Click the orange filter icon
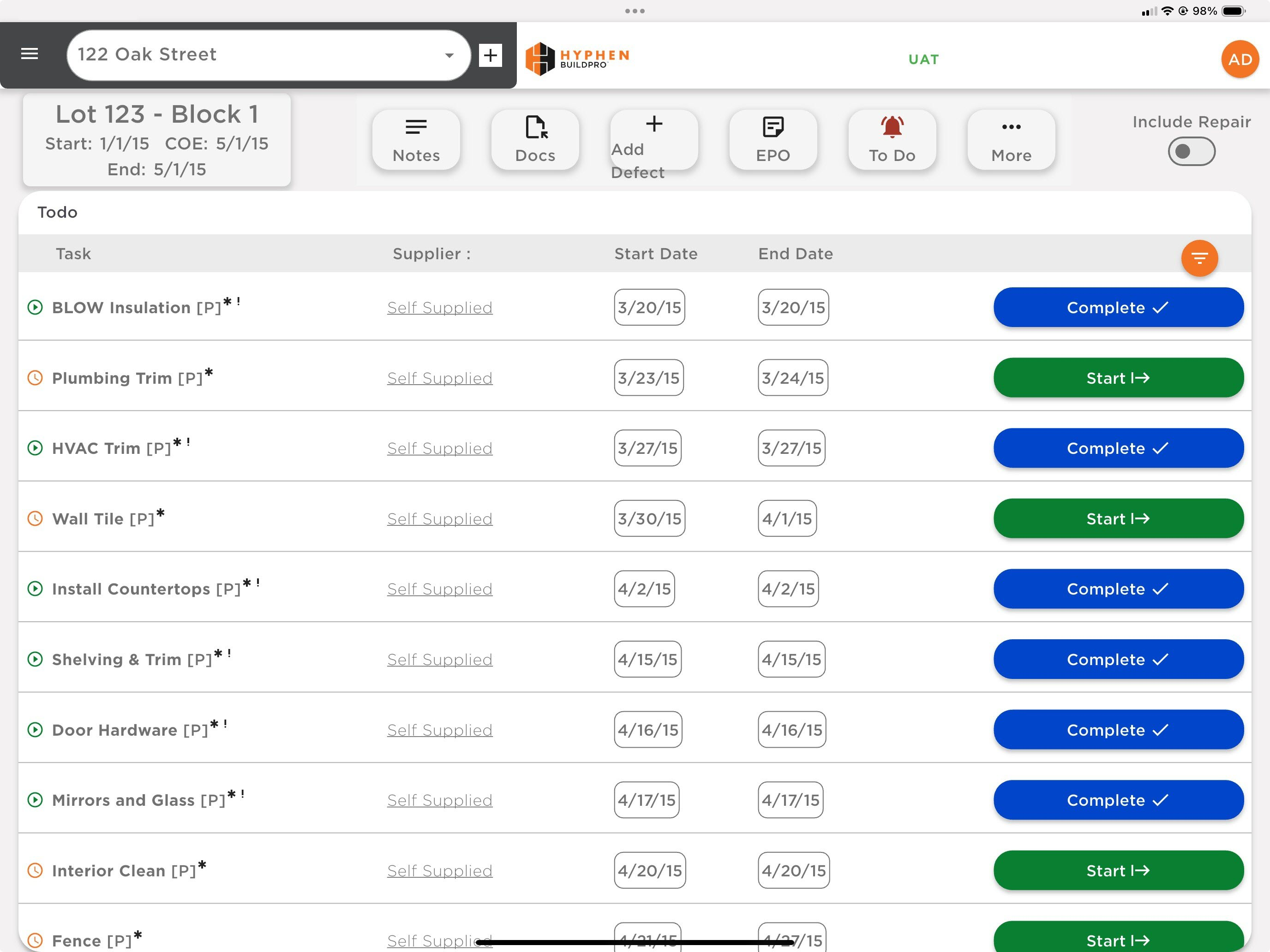 [x=1199, y=258]
